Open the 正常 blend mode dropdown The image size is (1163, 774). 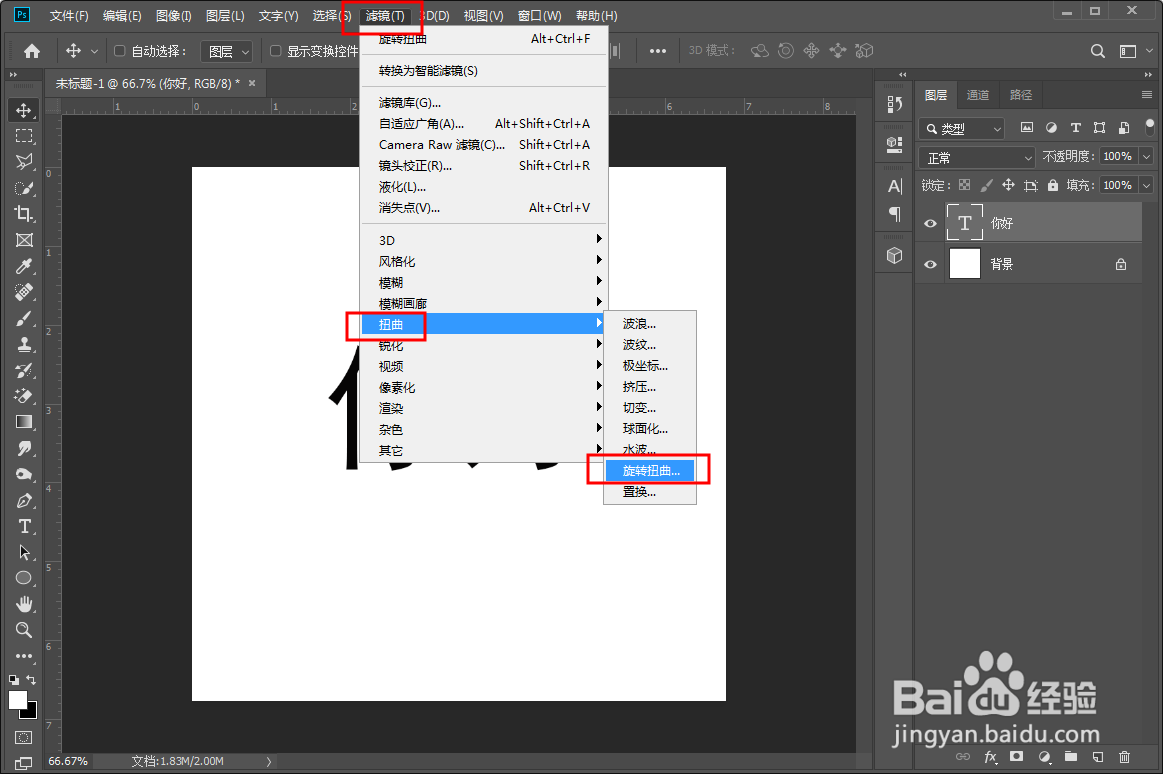click(977, 157)
